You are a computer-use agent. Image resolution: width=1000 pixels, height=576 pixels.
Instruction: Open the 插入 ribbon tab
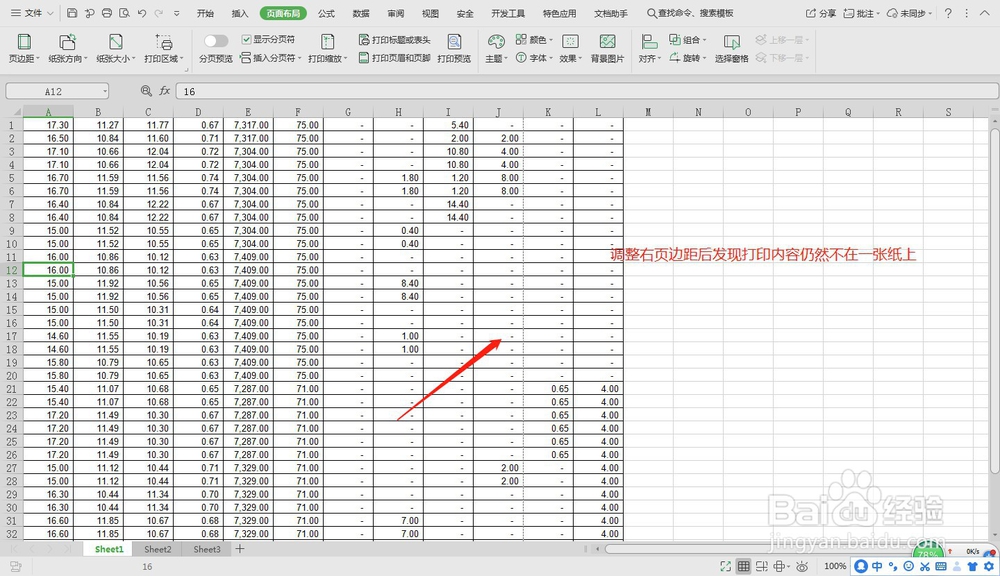240,13
